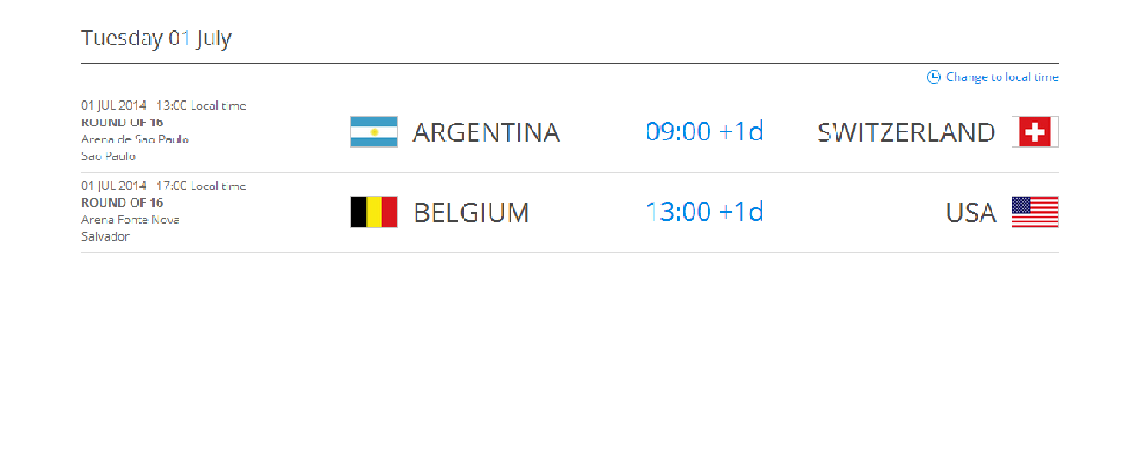Open the 09:00 +1d match time
The width and height of the screenshot is (1136, 460).
[x=704, y=132]
